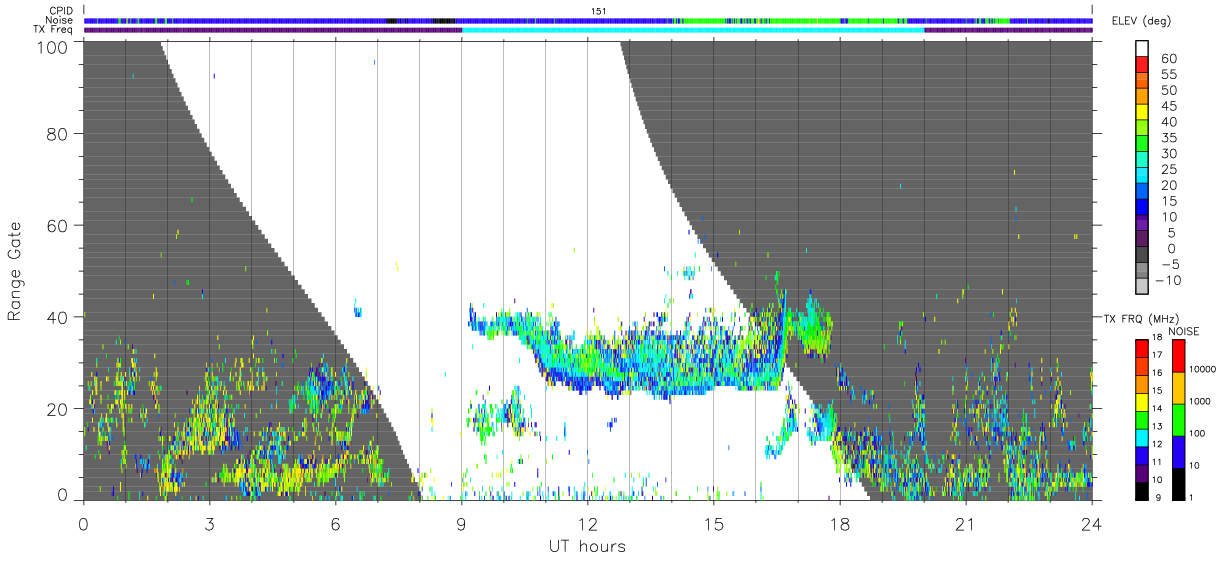Click the 3 tick on the UT hours axis
The image size is (1228, 567).
coord(209,523)
